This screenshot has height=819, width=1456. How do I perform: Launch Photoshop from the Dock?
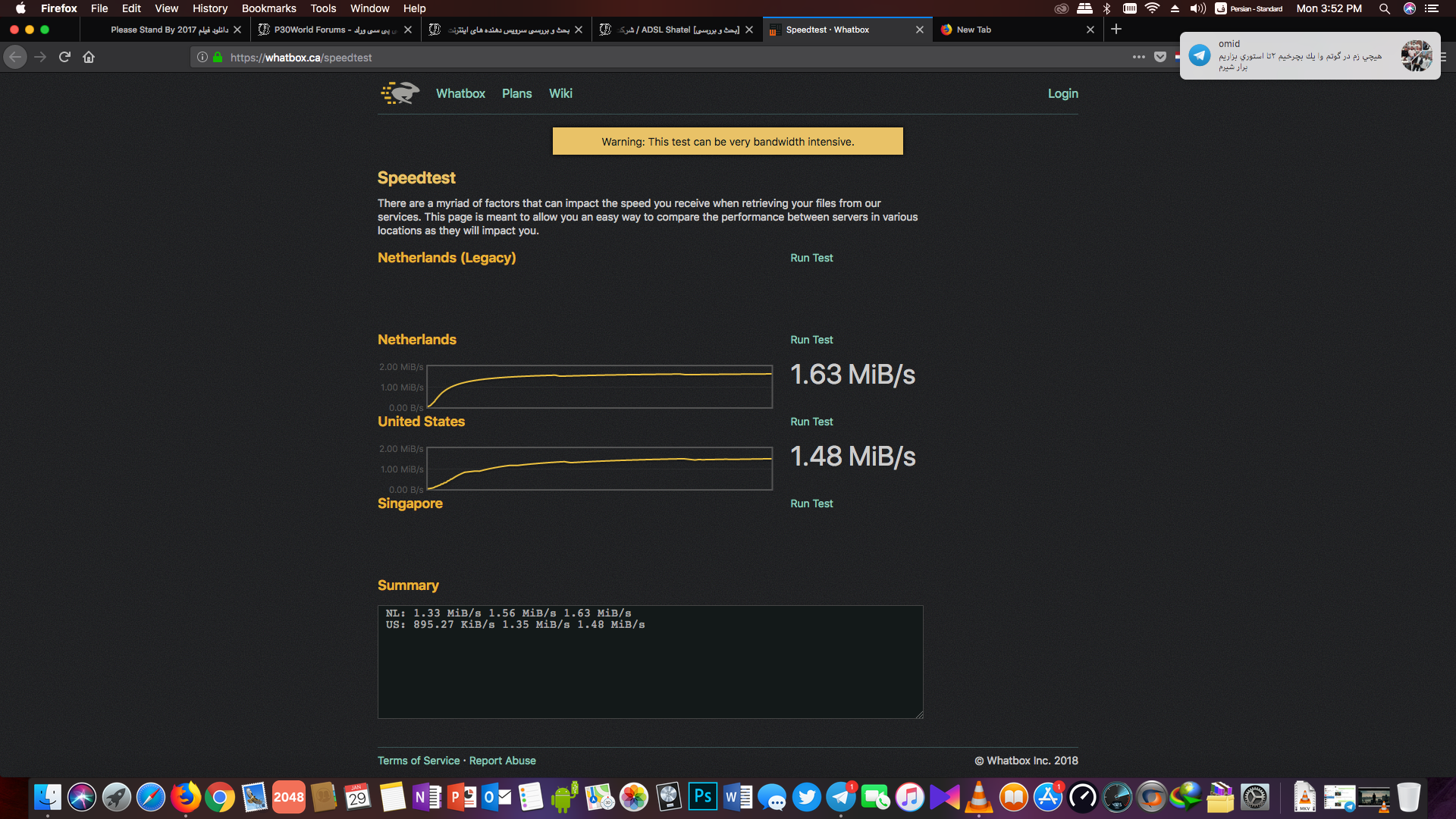click(x=703, y=797)
